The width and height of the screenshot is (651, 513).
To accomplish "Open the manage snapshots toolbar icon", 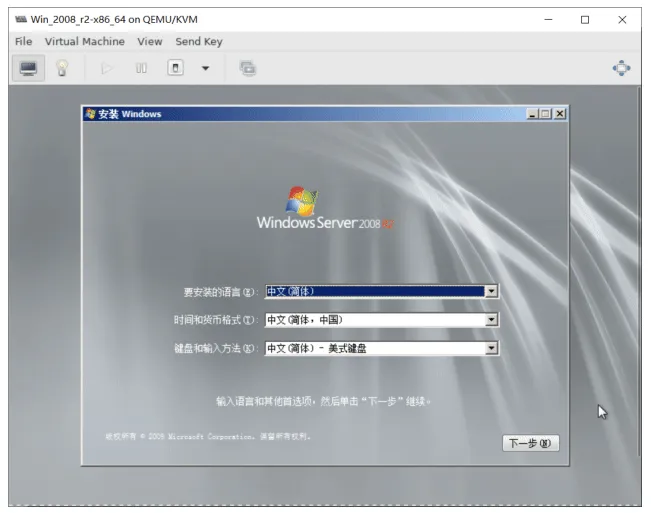I will pos(248,68).
